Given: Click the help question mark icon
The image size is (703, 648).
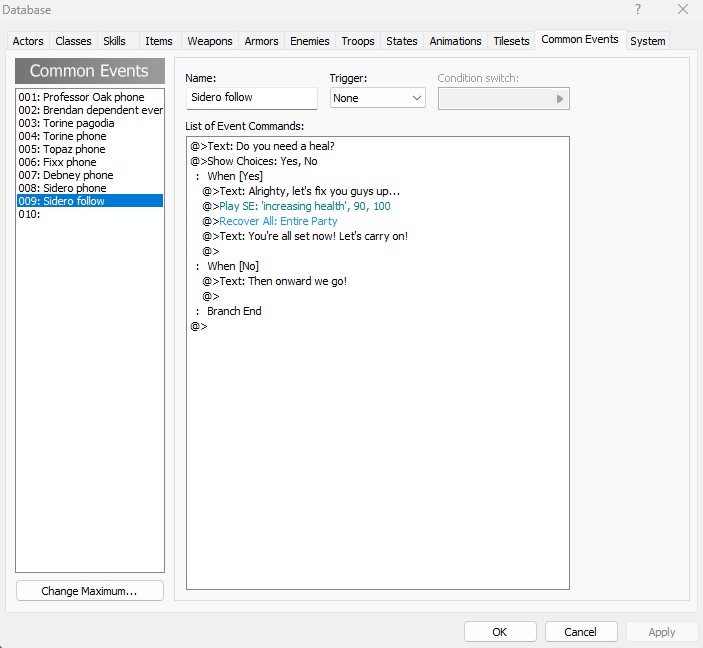Looking at the screenshot, I should (x=638, y=9).
